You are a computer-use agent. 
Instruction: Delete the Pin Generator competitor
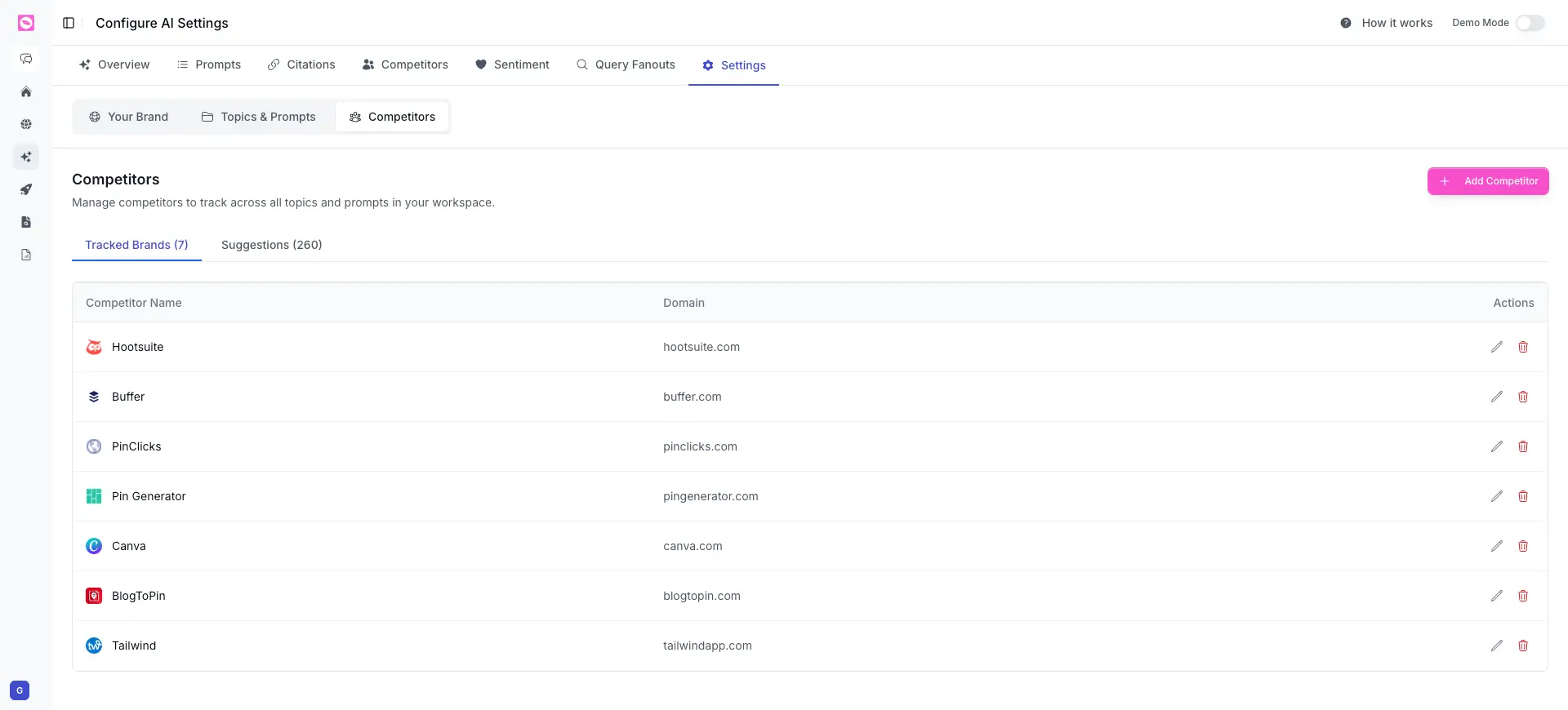[x=1523, y=496]
